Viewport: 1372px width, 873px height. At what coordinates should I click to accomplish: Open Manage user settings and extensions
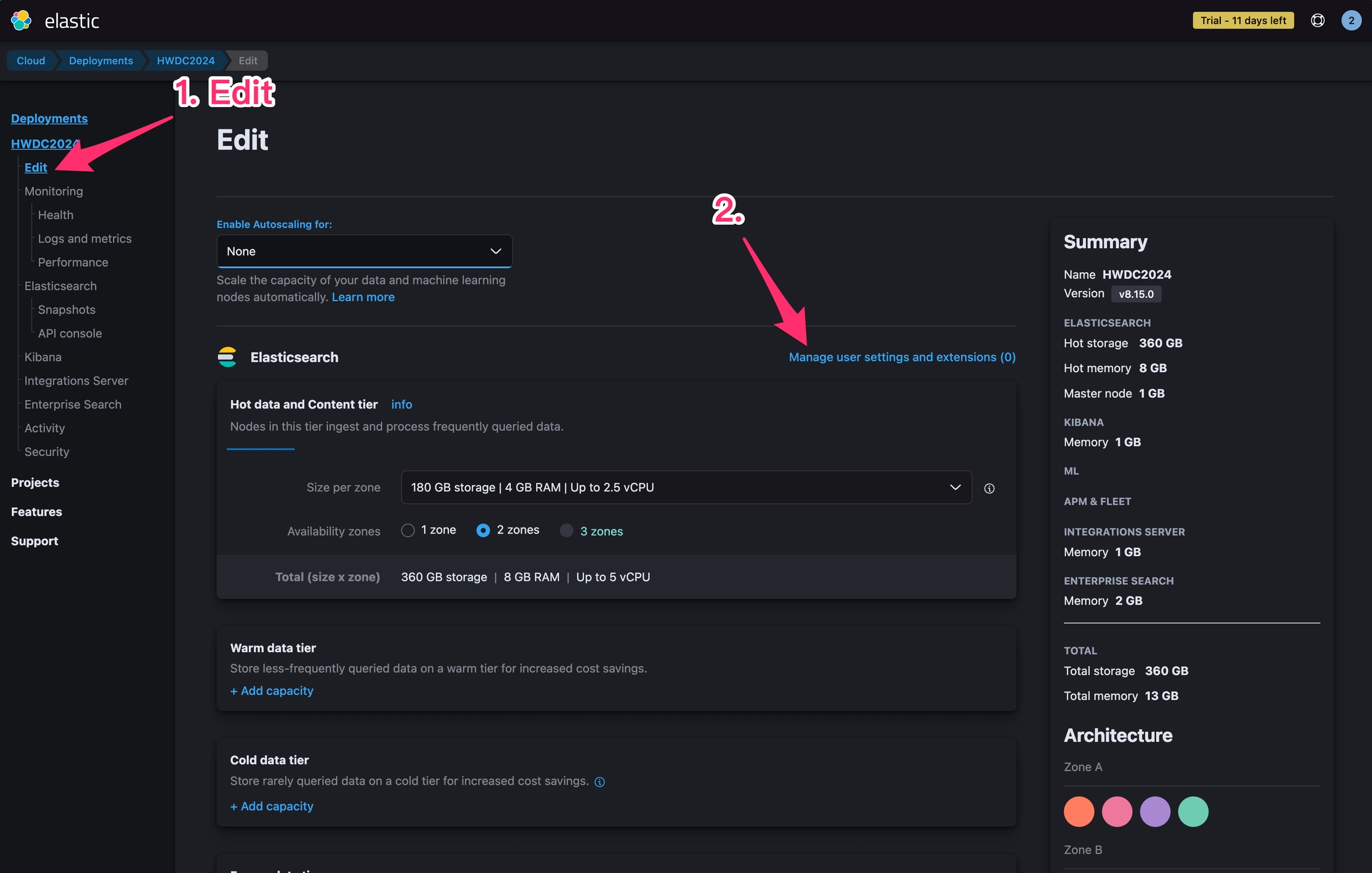[x=902, y=357]
